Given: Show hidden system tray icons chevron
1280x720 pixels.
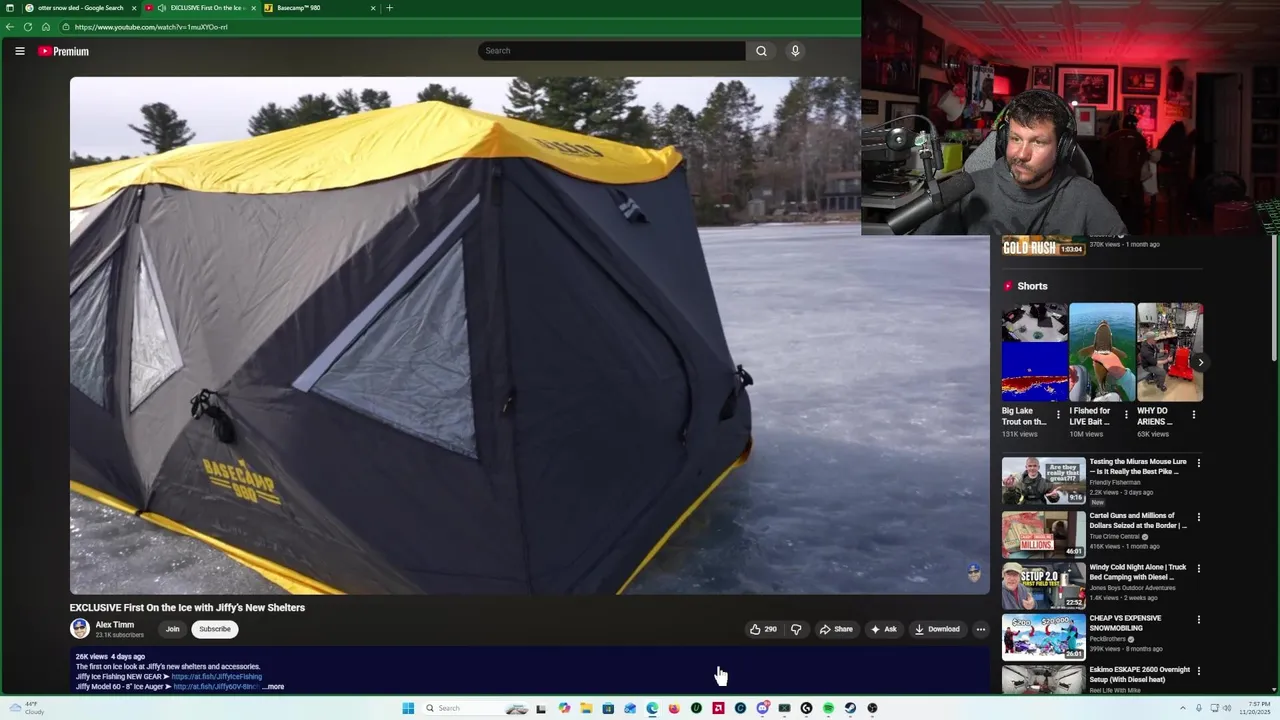Looking at the screenshot, I should pos(1183,708).
